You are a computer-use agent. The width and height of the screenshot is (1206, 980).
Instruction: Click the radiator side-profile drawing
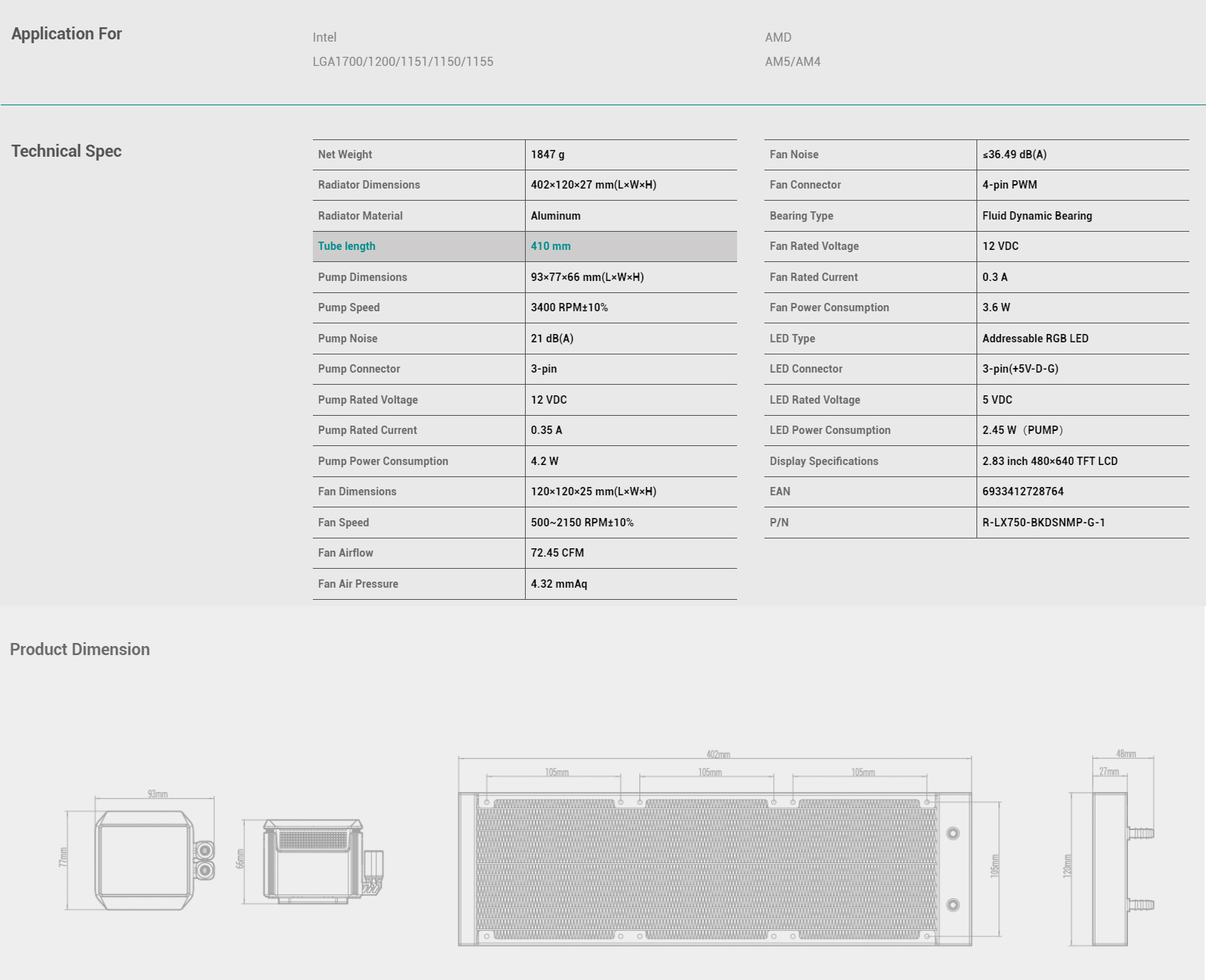tap(1111, 848)
